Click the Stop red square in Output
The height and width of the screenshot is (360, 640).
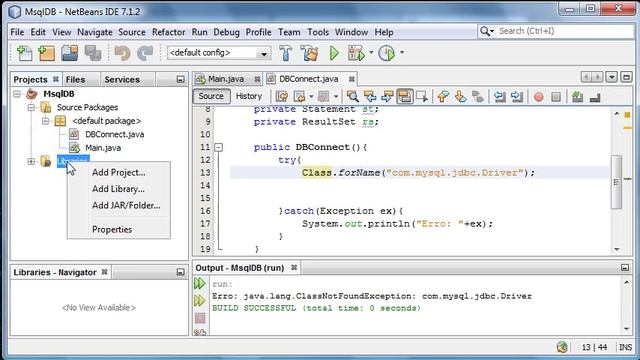click(200, 318)
